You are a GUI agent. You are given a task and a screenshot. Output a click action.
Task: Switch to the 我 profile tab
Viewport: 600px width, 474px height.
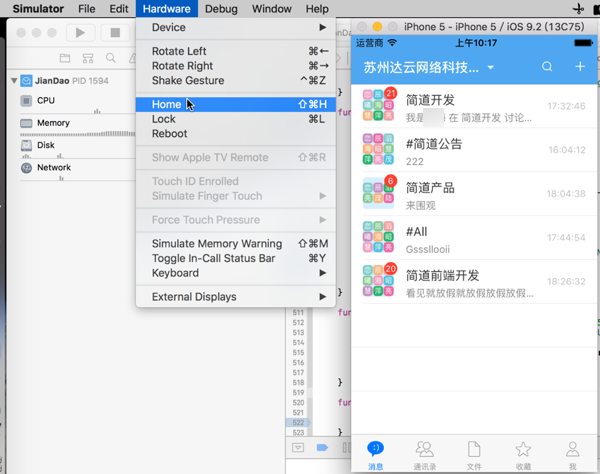[x=572, y=455]
